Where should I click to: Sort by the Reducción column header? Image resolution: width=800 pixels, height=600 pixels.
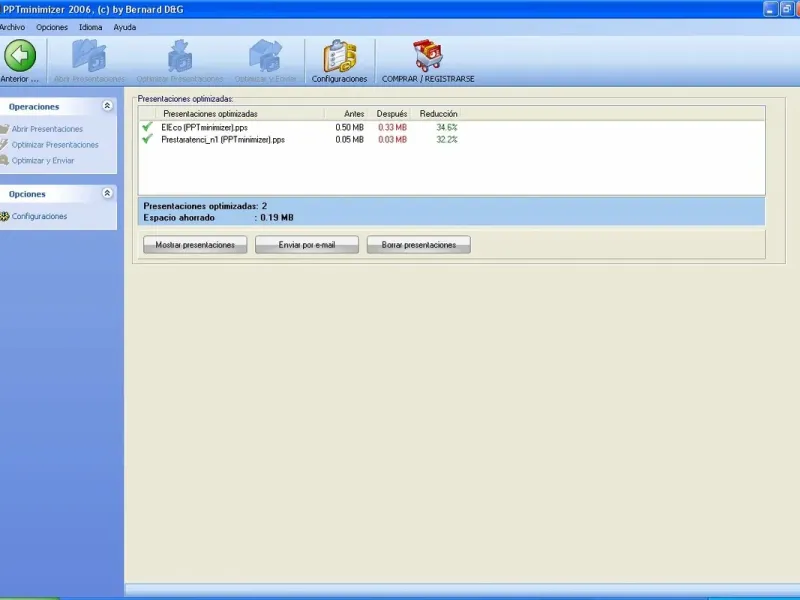point(438,114)
